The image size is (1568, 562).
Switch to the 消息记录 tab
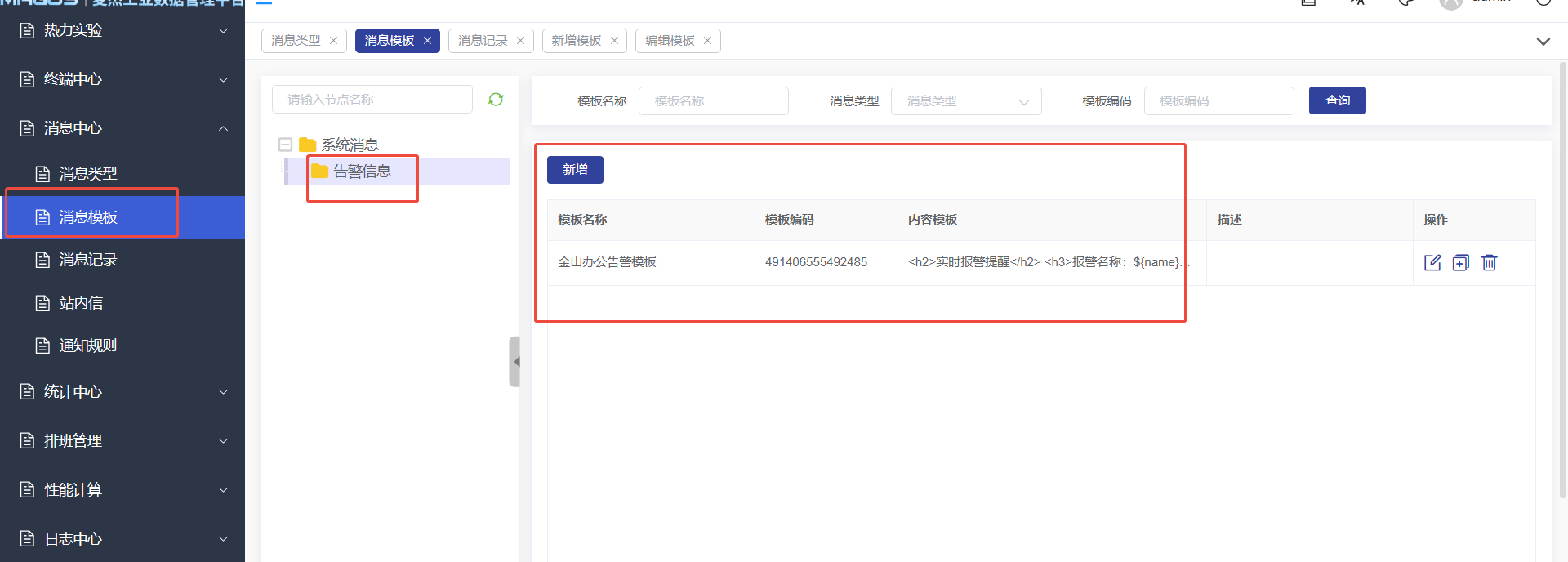point(483,41)
